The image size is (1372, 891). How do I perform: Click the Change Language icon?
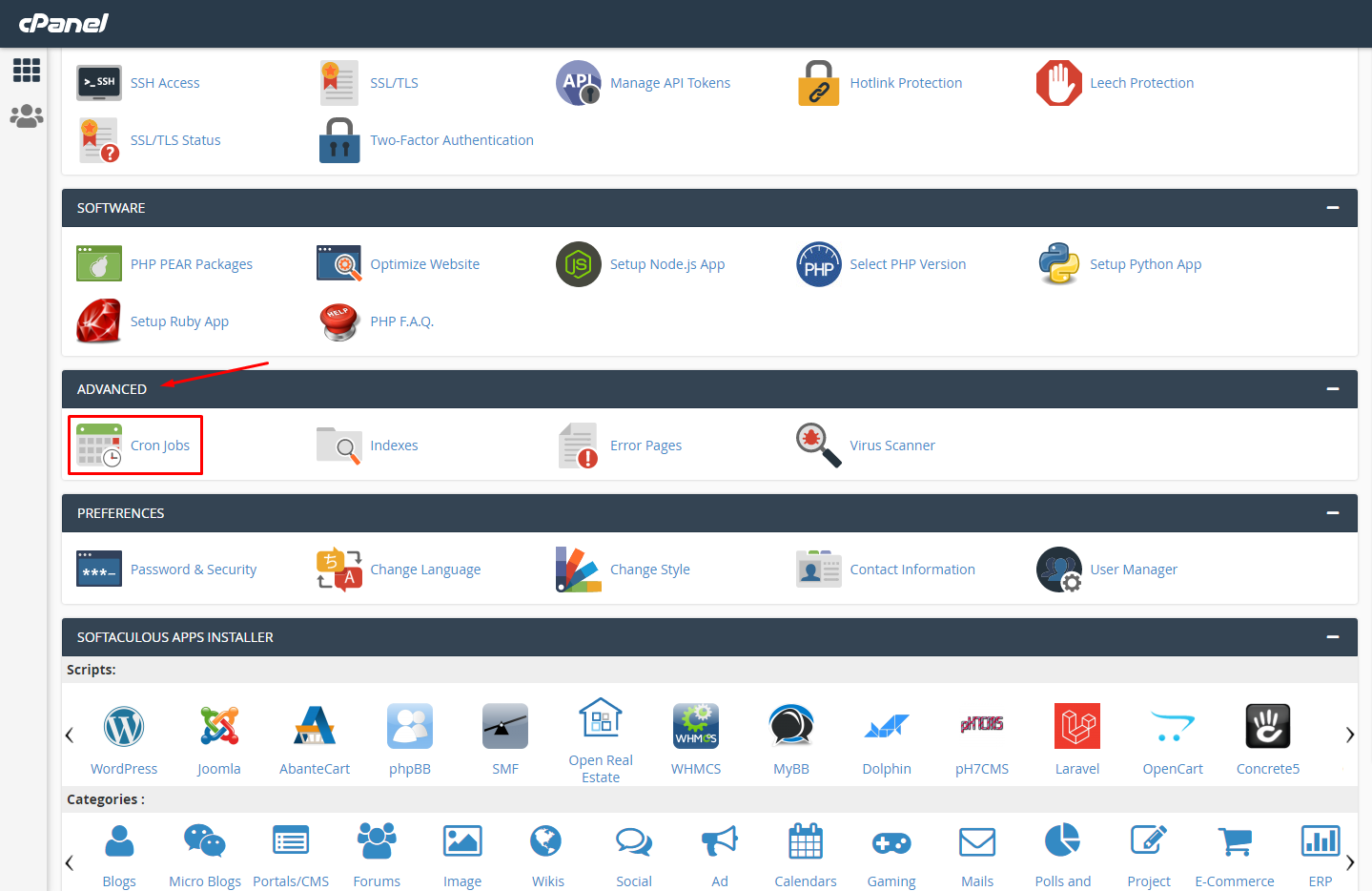[339, 570]
